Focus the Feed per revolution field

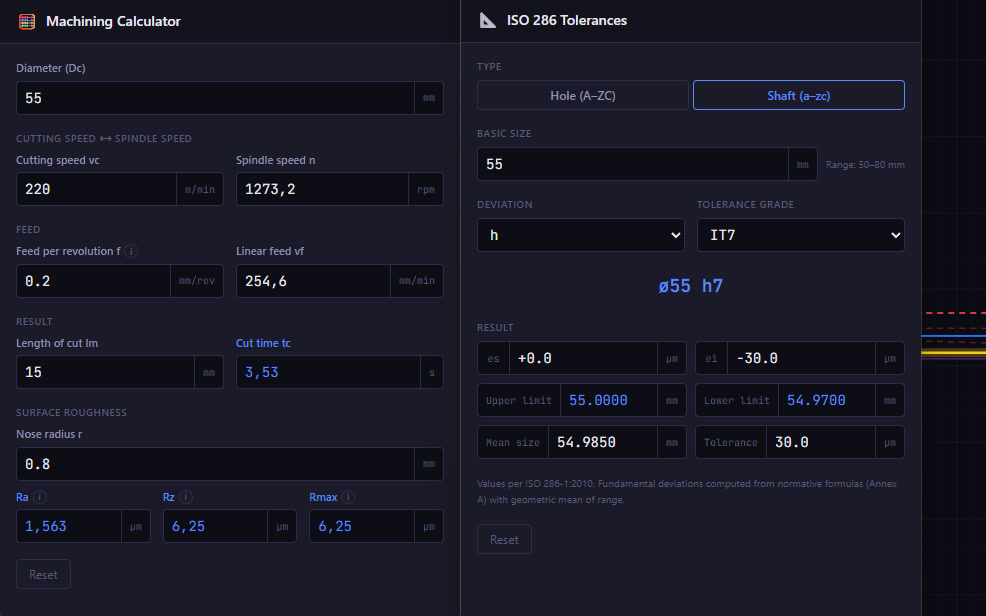coord(93,281)
